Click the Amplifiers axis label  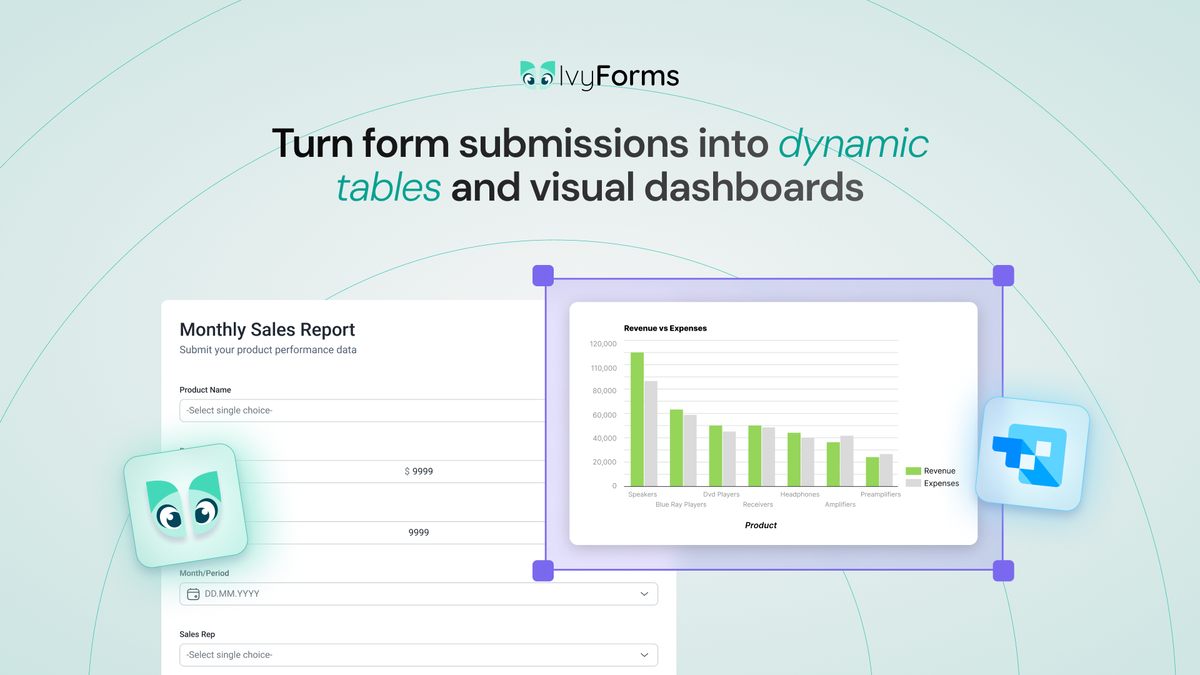tap(840, 505)
